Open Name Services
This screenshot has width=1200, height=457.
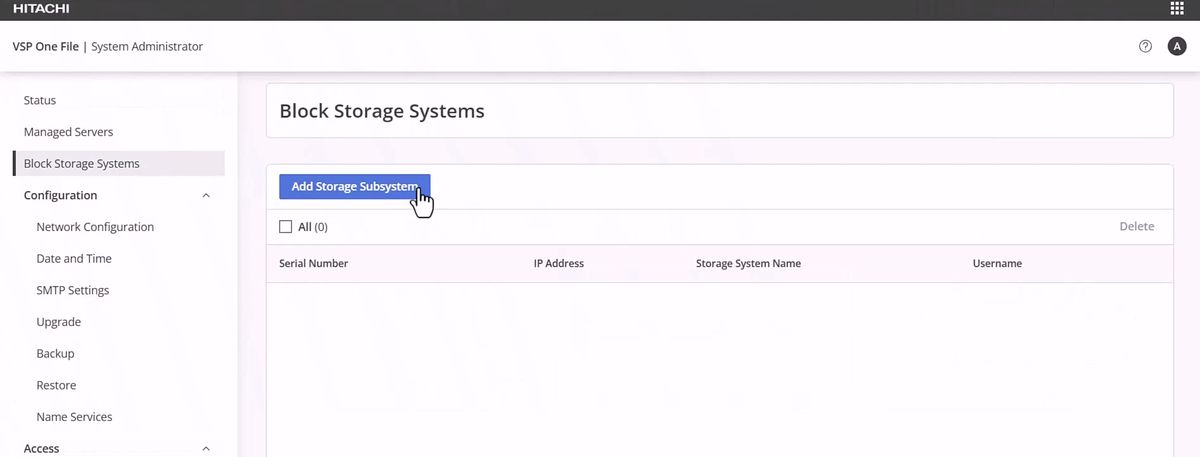pyautogui.click(x=74, y=417)
